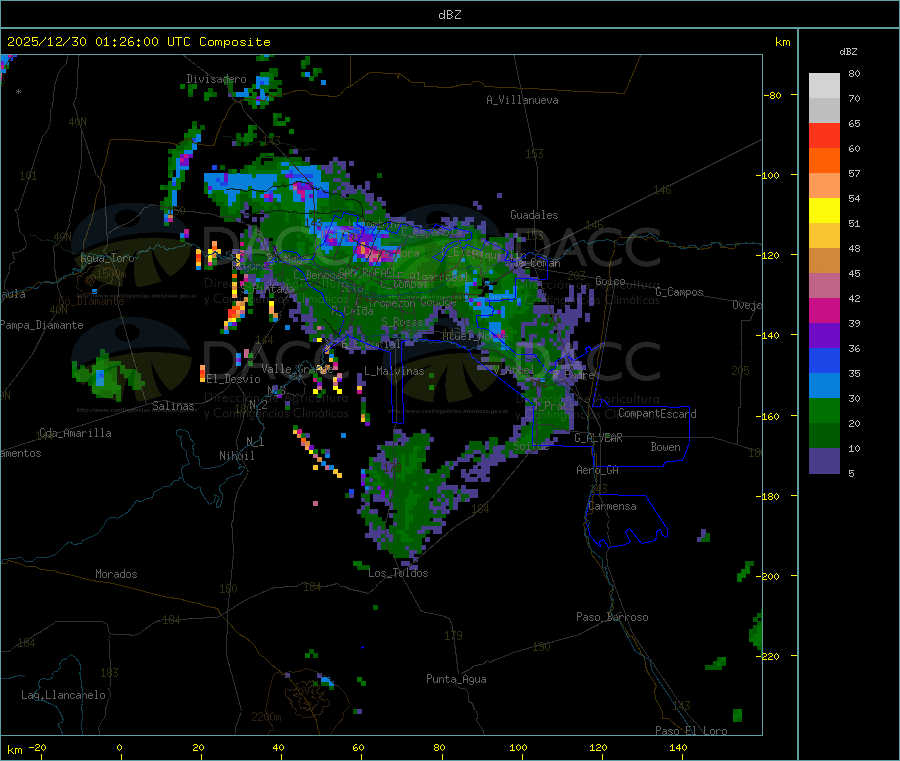Click the 'Punta_Agua' location label
This screenshot has width=900, height=761.
(456, 679)
